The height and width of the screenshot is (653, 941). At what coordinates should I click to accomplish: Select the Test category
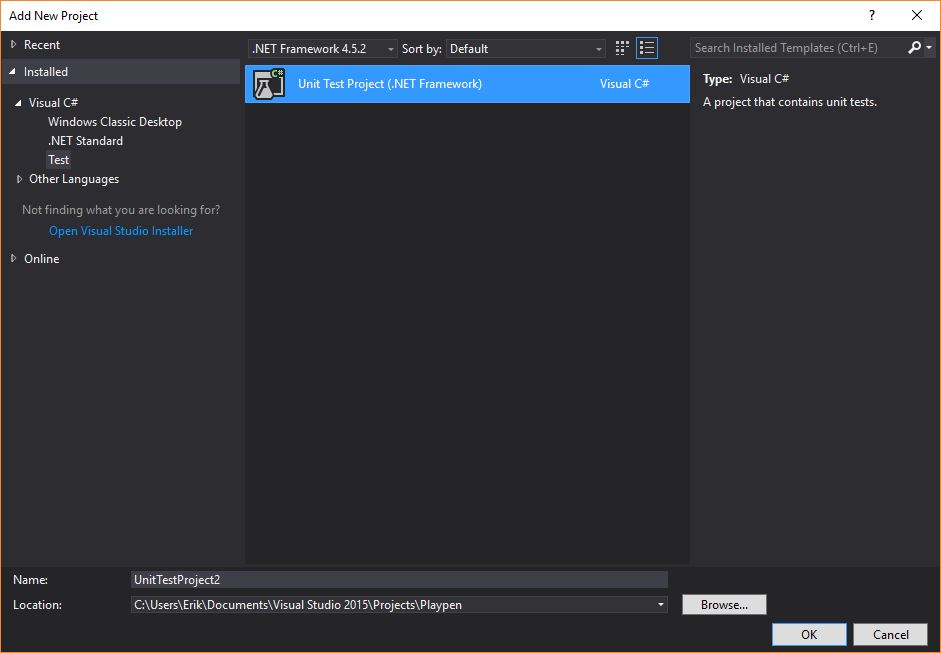(x=59, y=160)
